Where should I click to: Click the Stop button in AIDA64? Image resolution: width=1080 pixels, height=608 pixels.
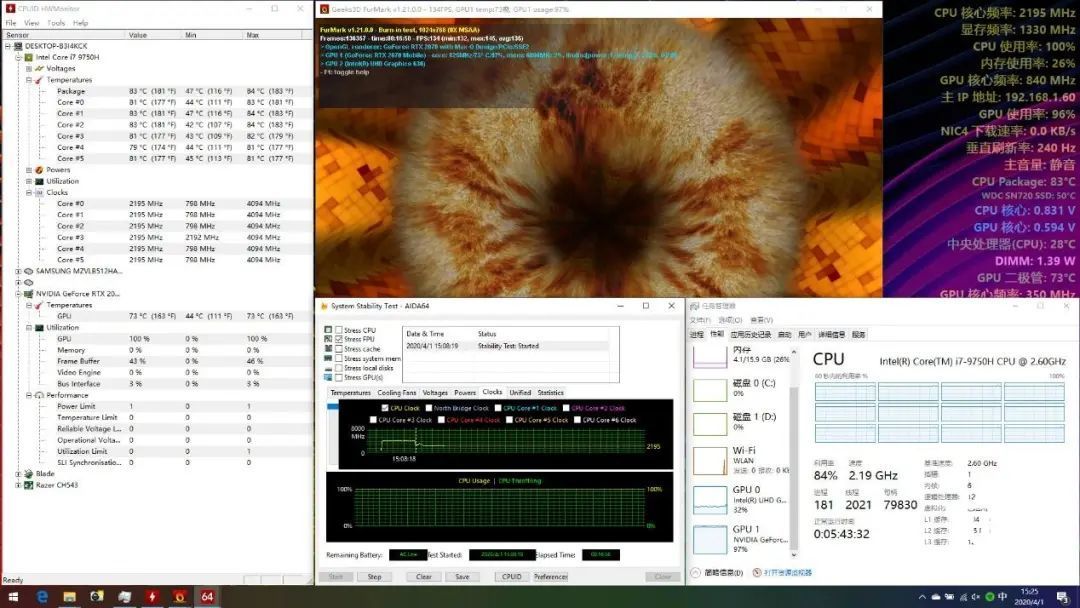(375, 576)
